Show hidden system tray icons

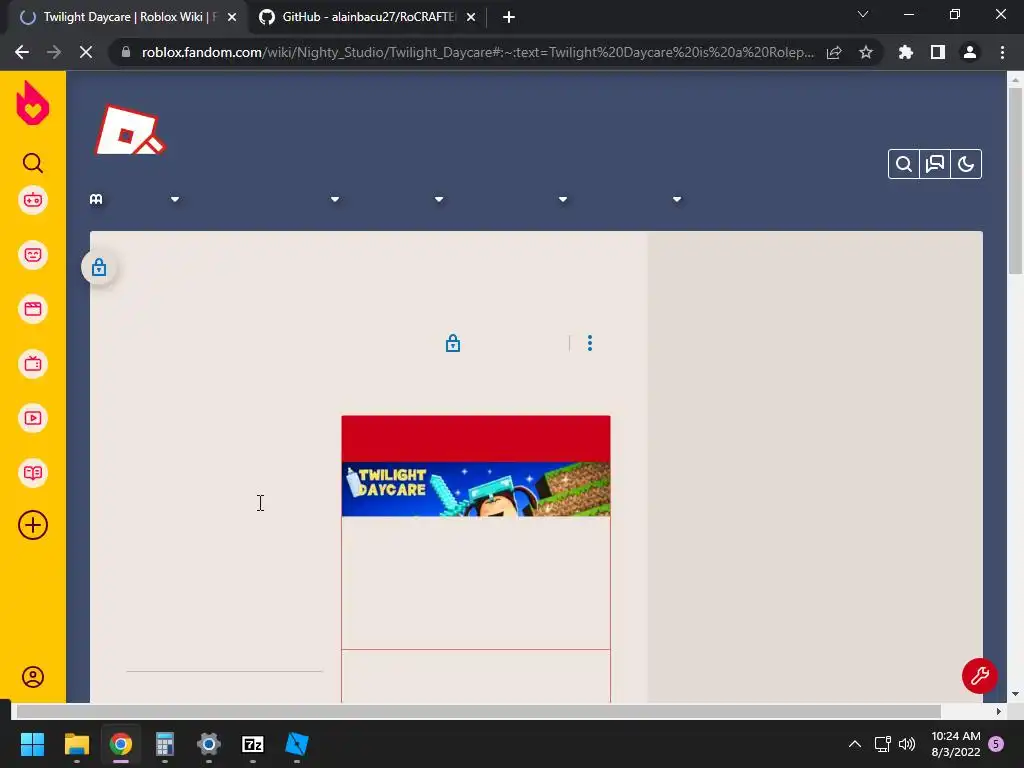point(854,744)
